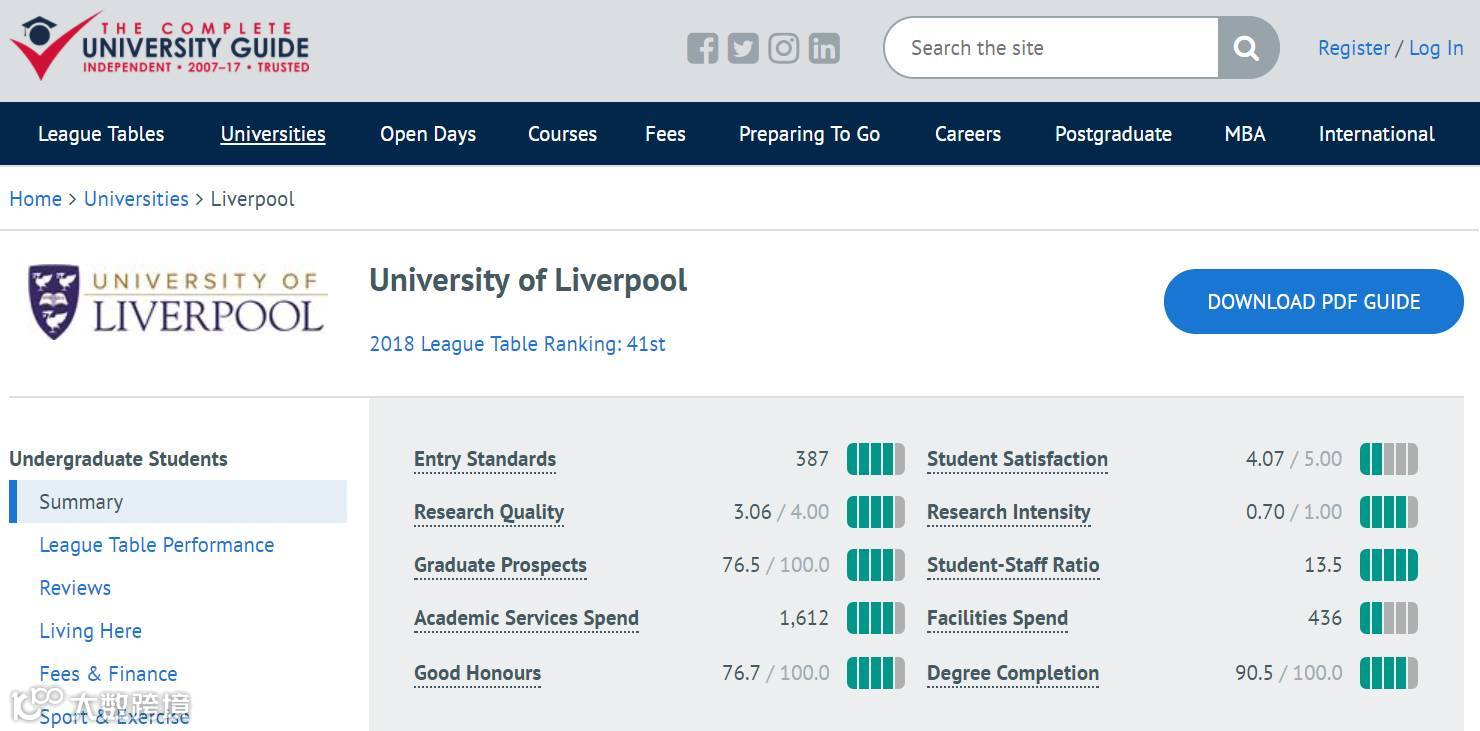Screen dimensions: 1480x731
Task: Click the University of Liverpool page heading
Action: (x=528, y=280)
